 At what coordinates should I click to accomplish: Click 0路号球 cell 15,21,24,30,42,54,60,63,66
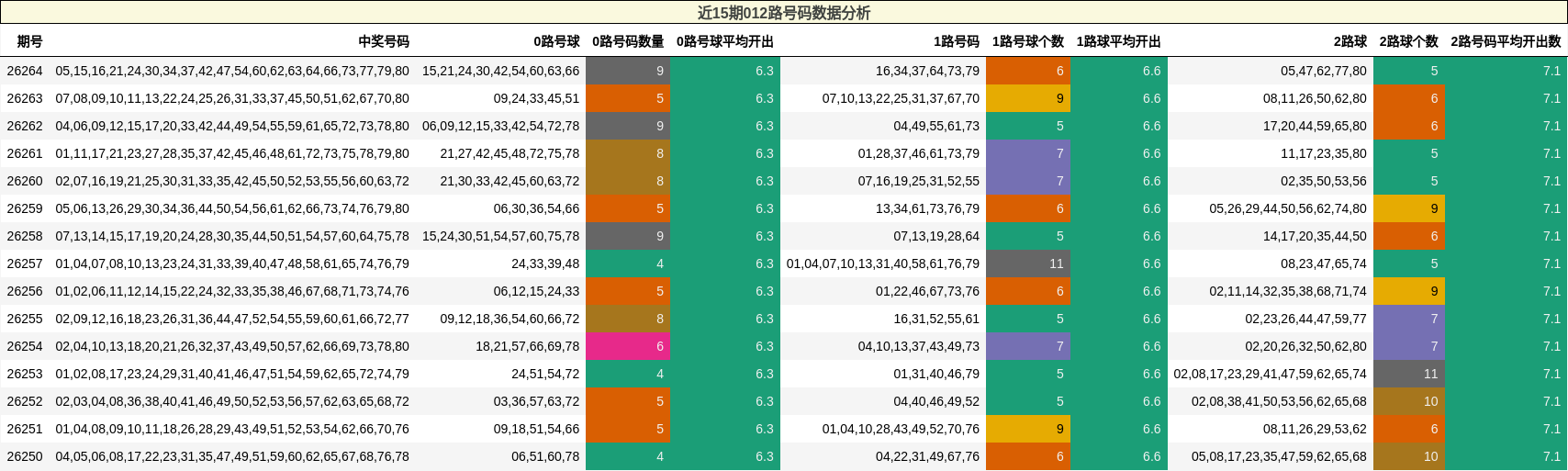pos(501,71)
